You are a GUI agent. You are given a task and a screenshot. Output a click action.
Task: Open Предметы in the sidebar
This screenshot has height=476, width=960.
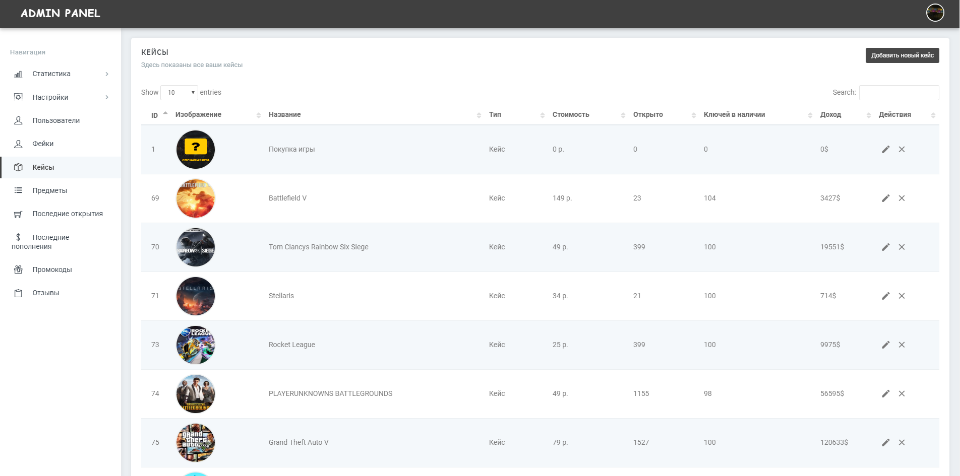click(50, 190)
